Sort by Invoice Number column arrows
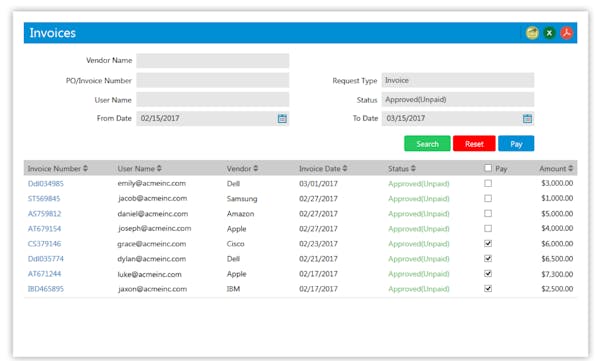This screenshot has width=600, height=361. pos(85,168)
